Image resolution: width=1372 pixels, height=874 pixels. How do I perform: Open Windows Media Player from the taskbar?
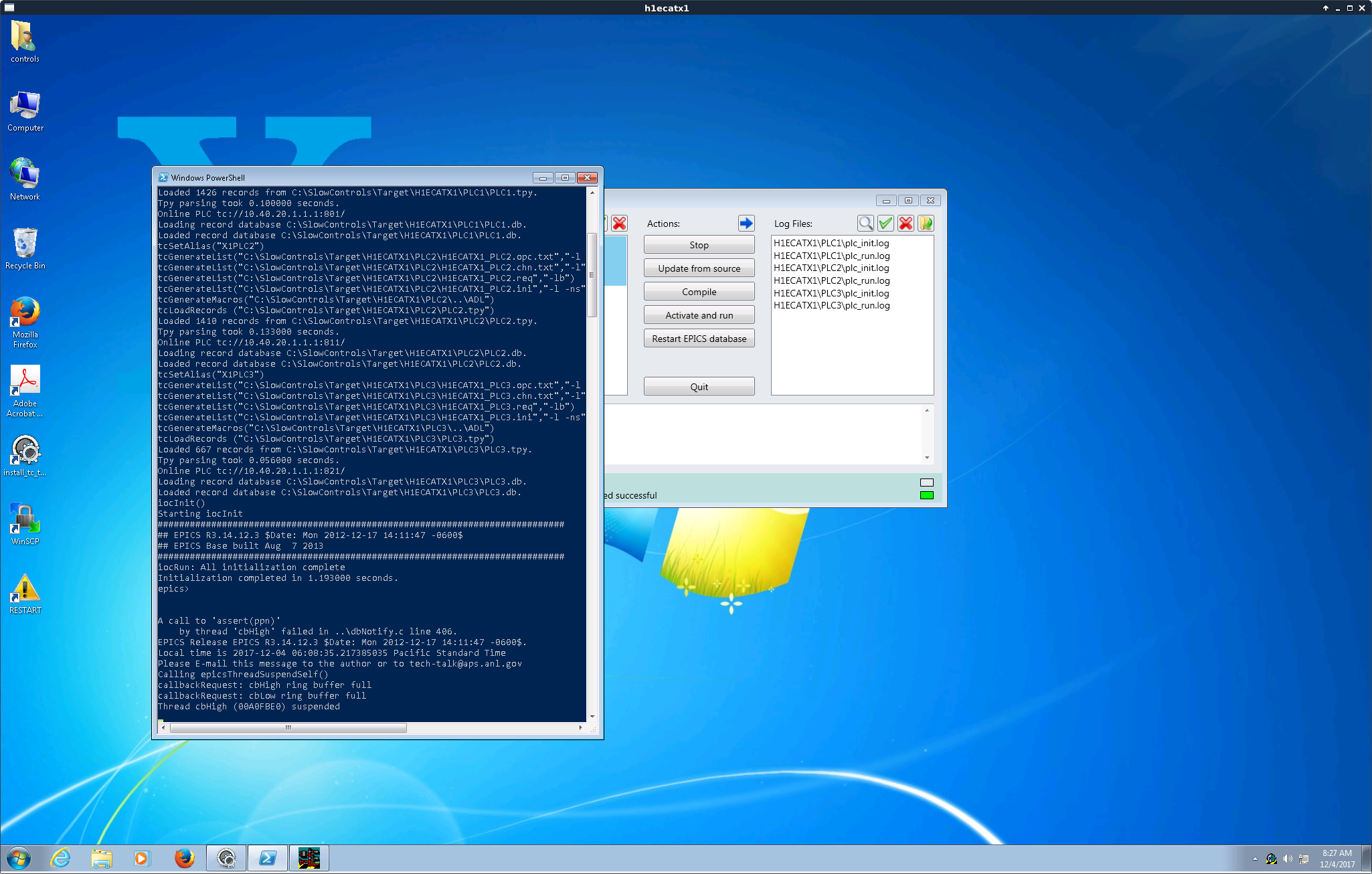click(x=142, y=858)
